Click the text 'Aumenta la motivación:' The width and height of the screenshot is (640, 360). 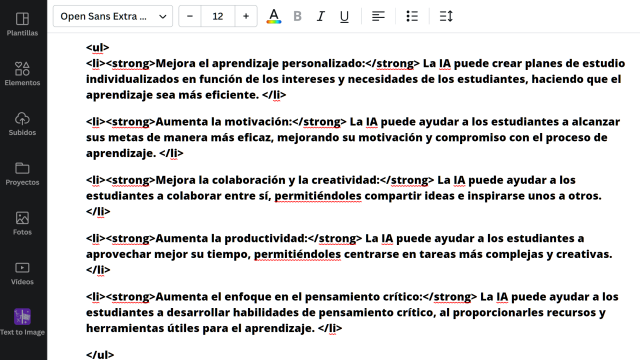pyautogui.click(x=224, y=122)
